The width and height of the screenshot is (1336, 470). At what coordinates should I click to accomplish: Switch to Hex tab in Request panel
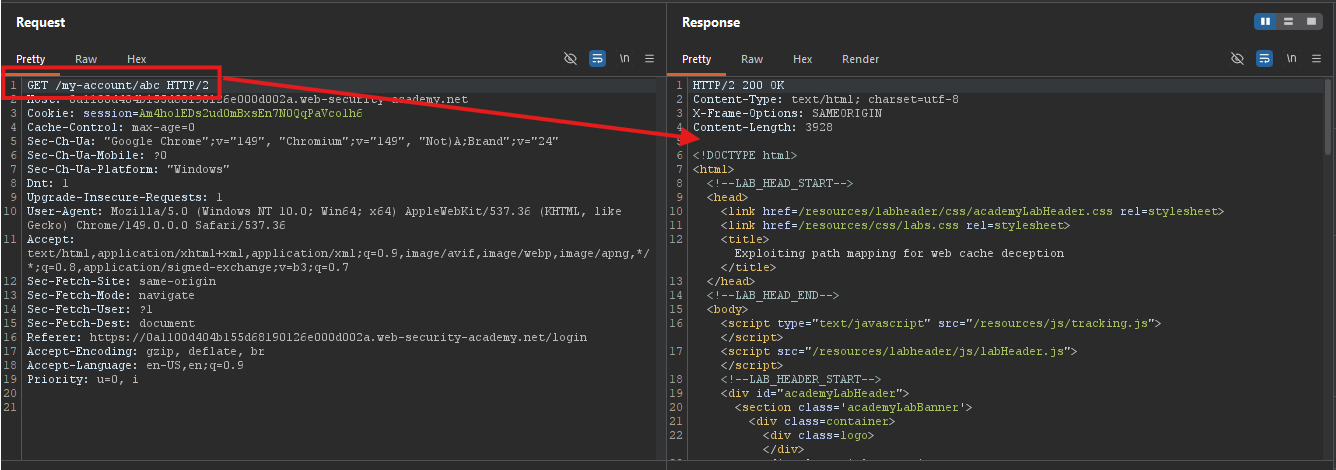(x=136, y=59)
